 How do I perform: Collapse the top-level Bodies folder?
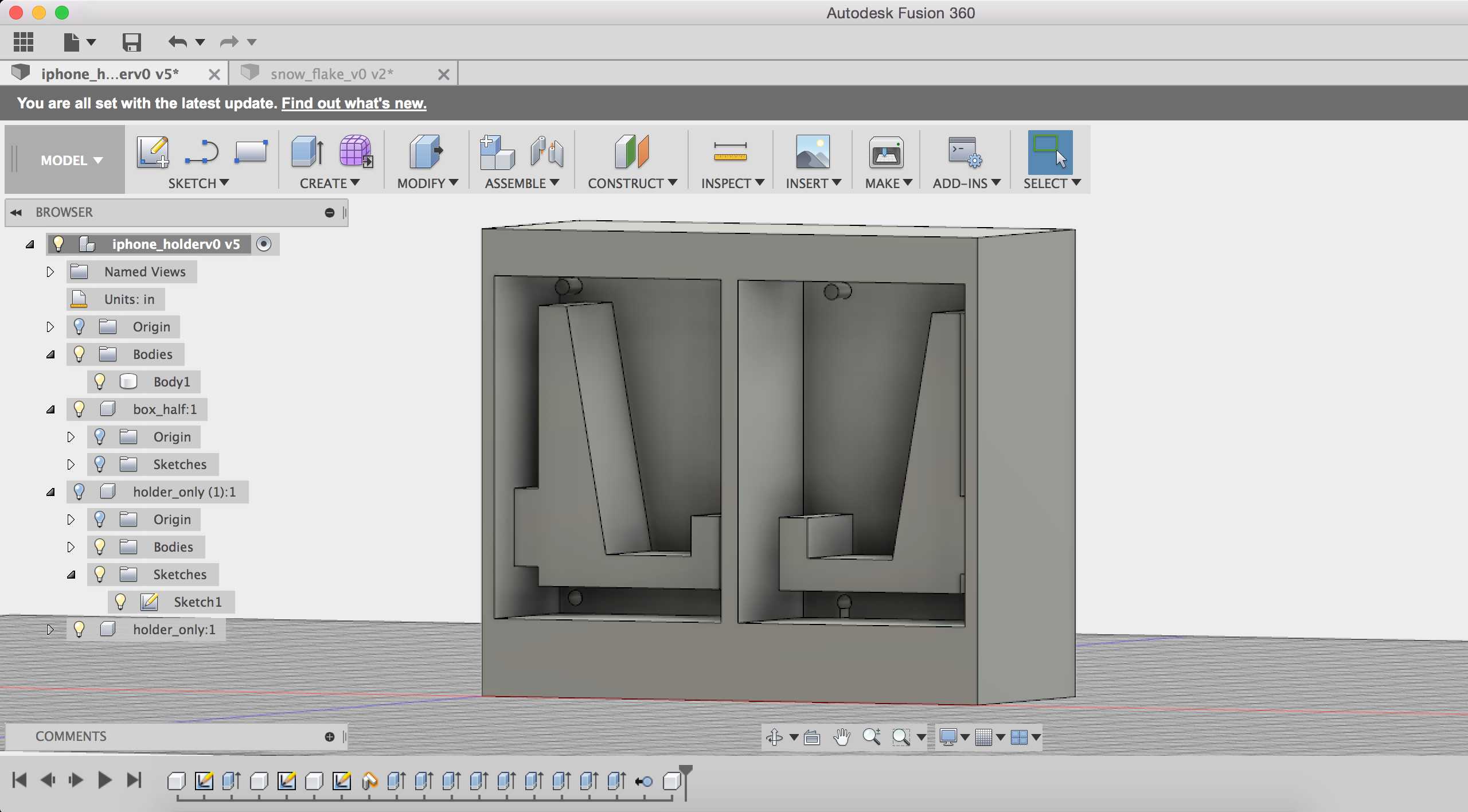click(x=50, y=354)
